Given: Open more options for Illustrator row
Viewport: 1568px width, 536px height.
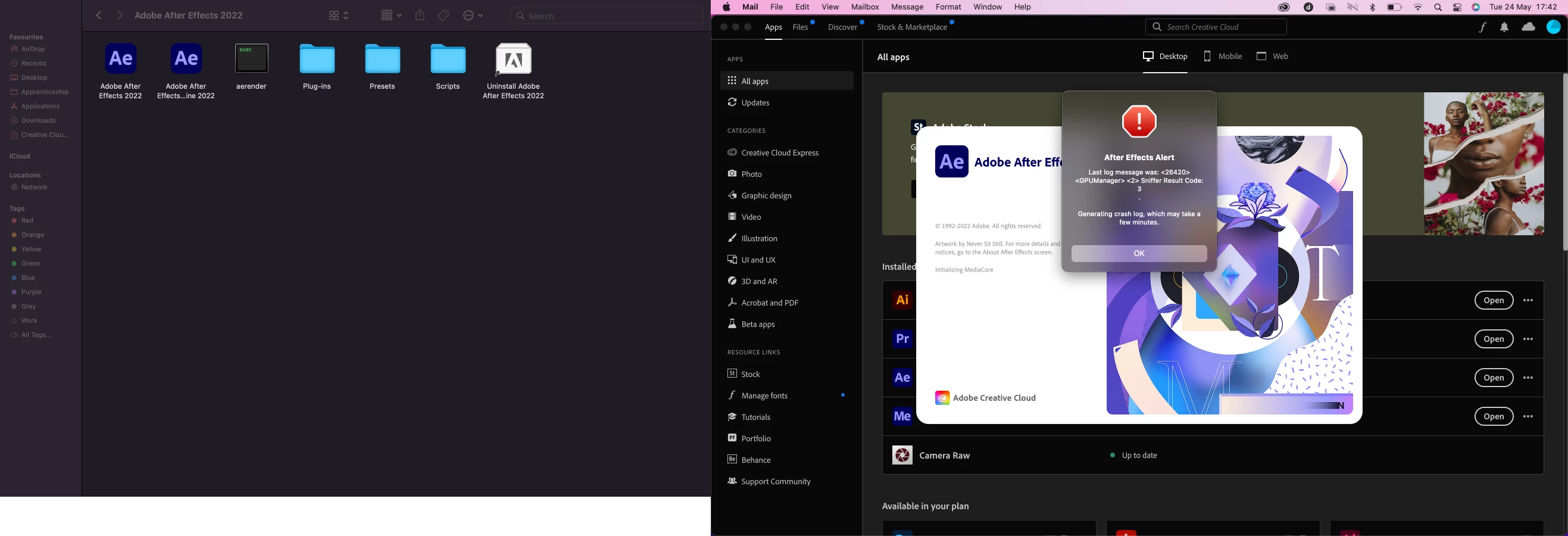Looking at the screenshot, I should (1529, 300).
